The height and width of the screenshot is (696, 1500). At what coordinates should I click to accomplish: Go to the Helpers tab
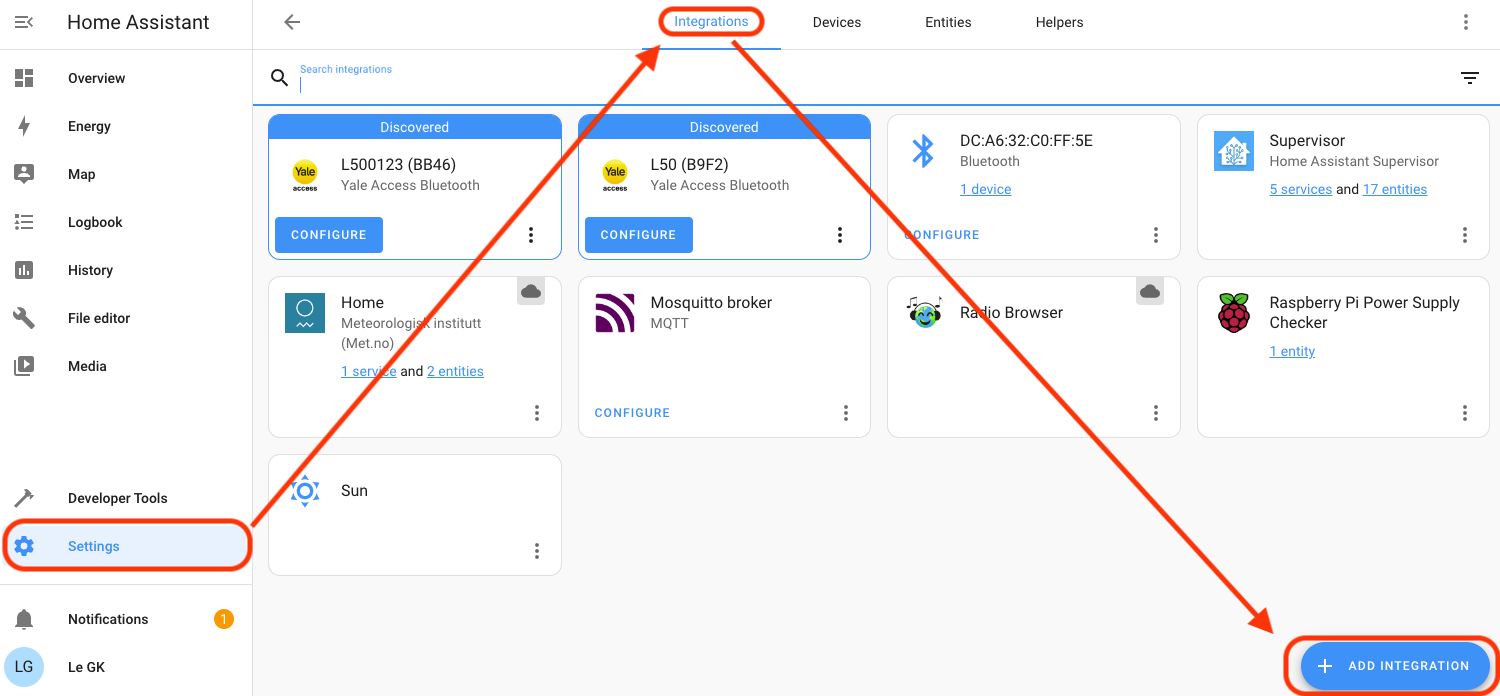coord(1059,22)
